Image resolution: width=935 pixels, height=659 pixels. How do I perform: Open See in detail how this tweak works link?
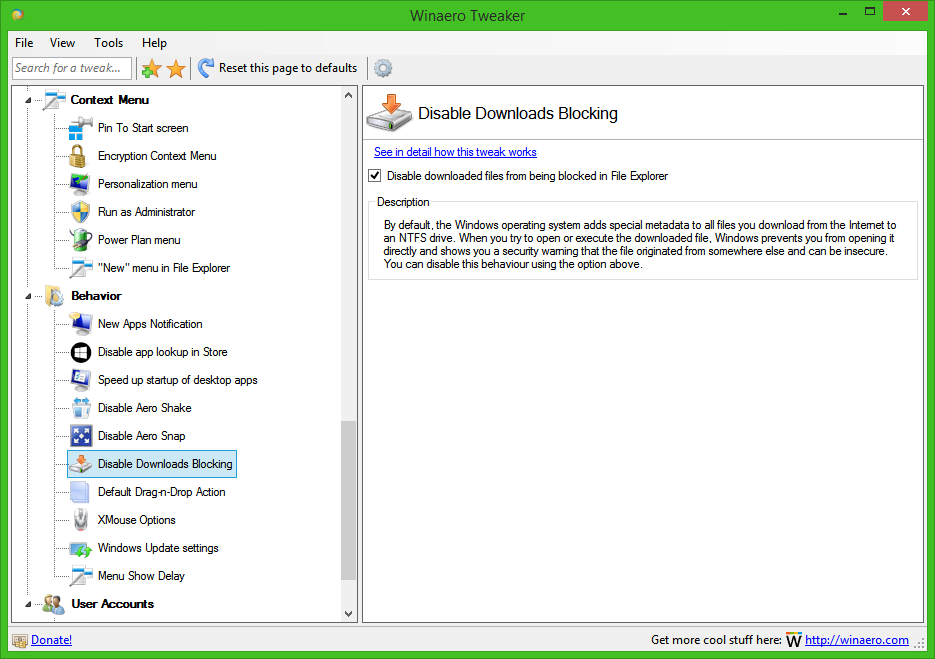[455, 152]
